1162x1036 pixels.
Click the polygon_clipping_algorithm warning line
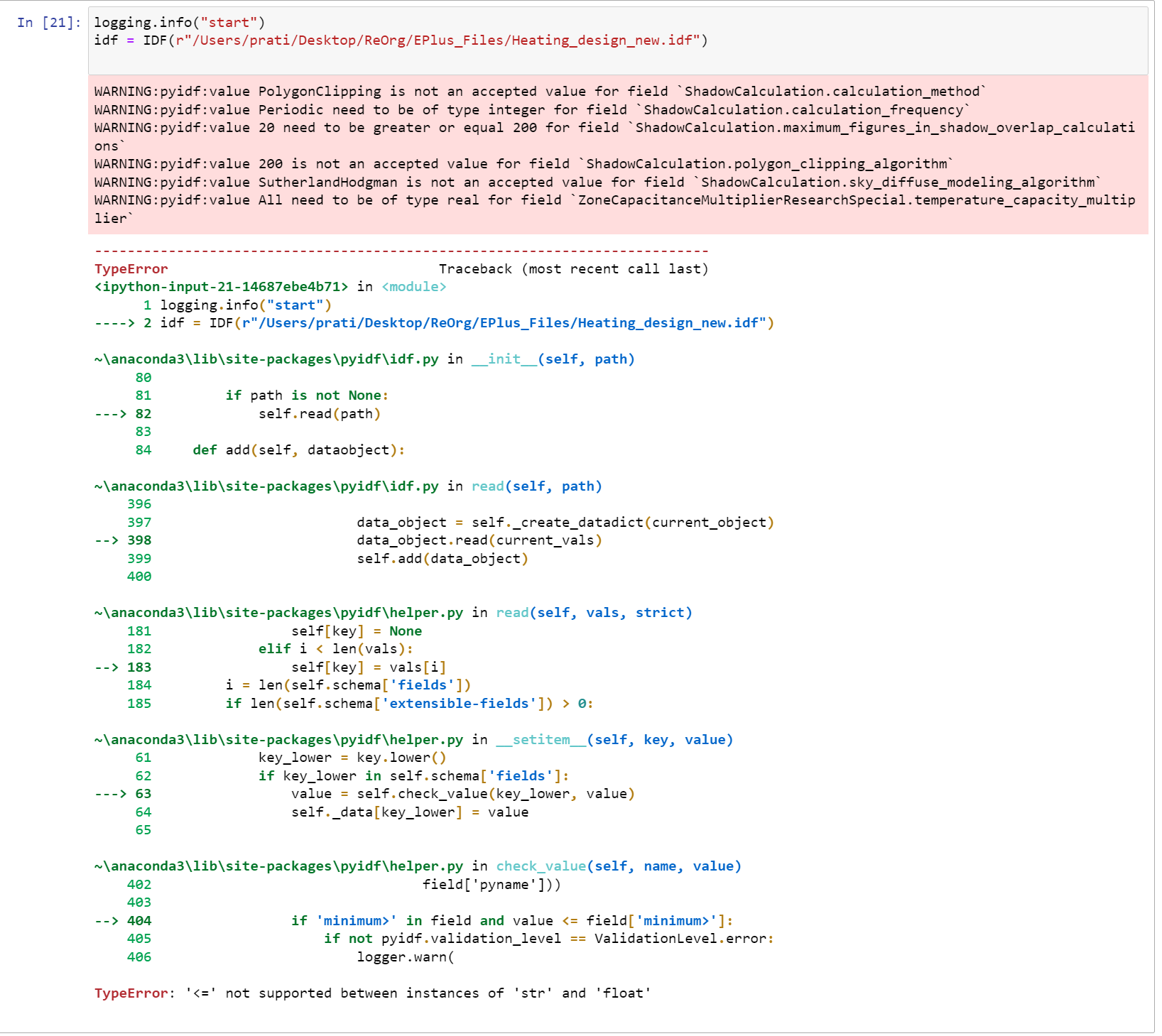pyautogui.click(x=524, y=164)
